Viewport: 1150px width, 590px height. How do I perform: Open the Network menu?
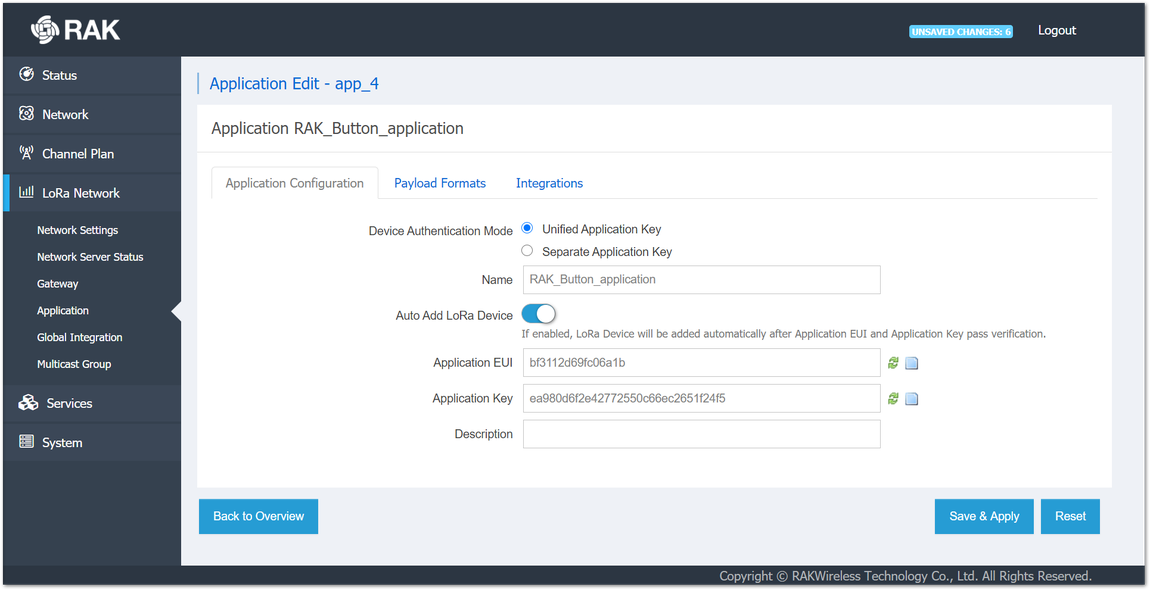pos(92,114)
